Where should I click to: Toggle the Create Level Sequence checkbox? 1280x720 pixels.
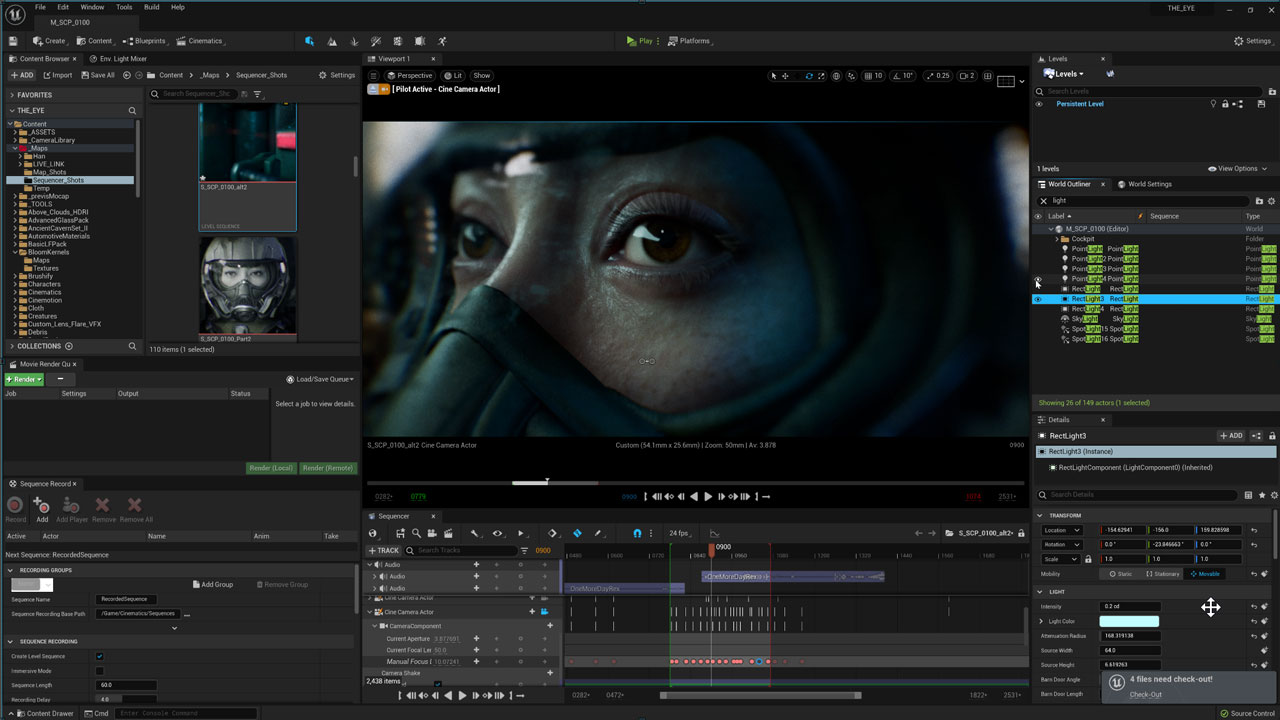(99, 656)
